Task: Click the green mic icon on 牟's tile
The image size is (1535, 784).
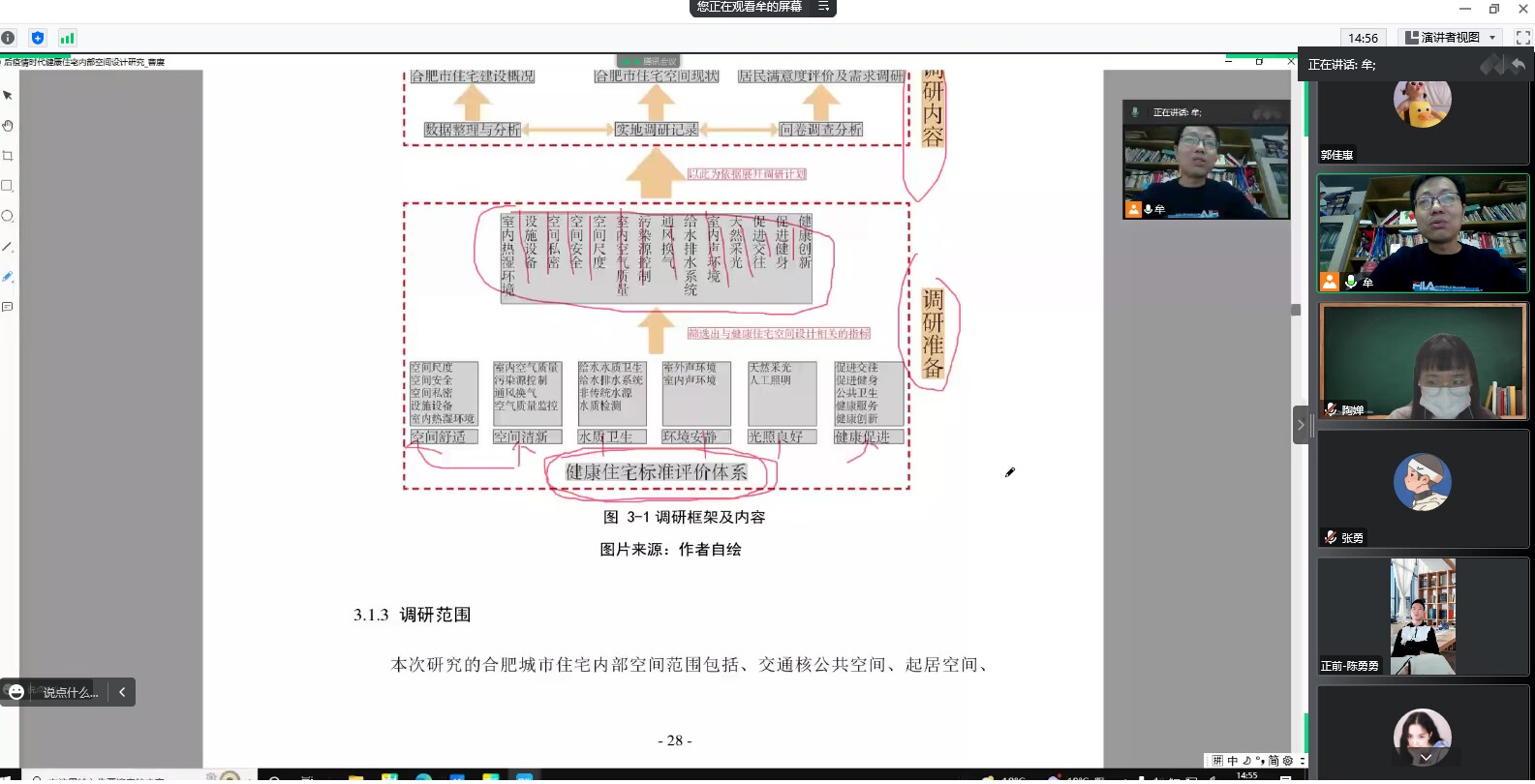Action: coord(1351,282)
